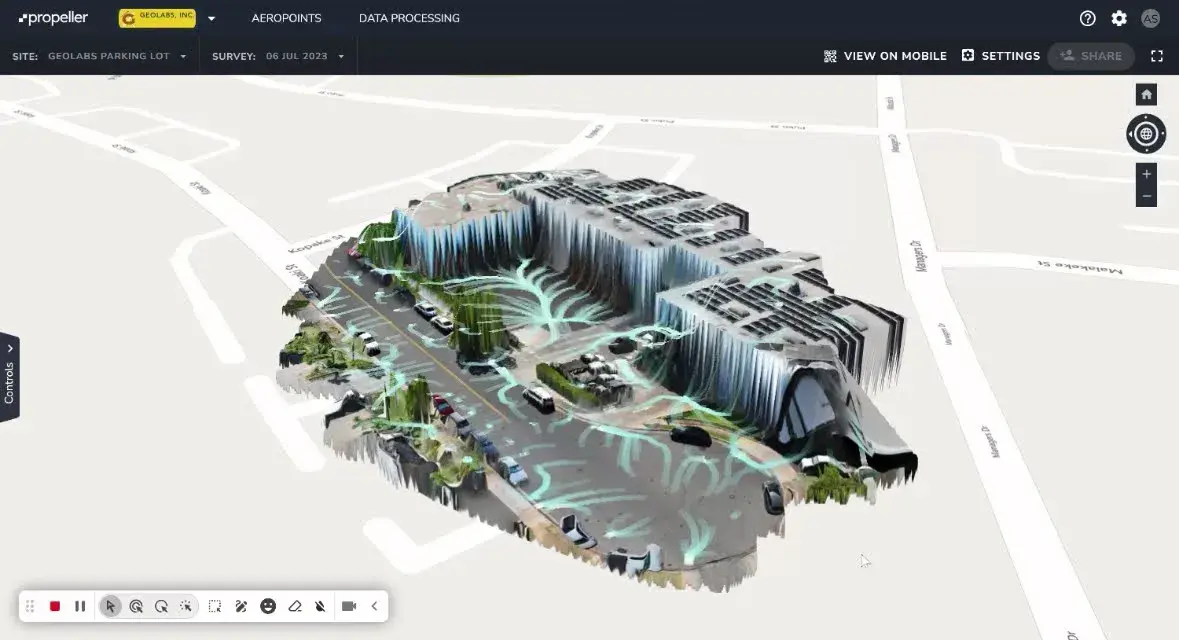1179x640 pixels.
Task: Stop the screen recording
Action: tap(55, 606)
